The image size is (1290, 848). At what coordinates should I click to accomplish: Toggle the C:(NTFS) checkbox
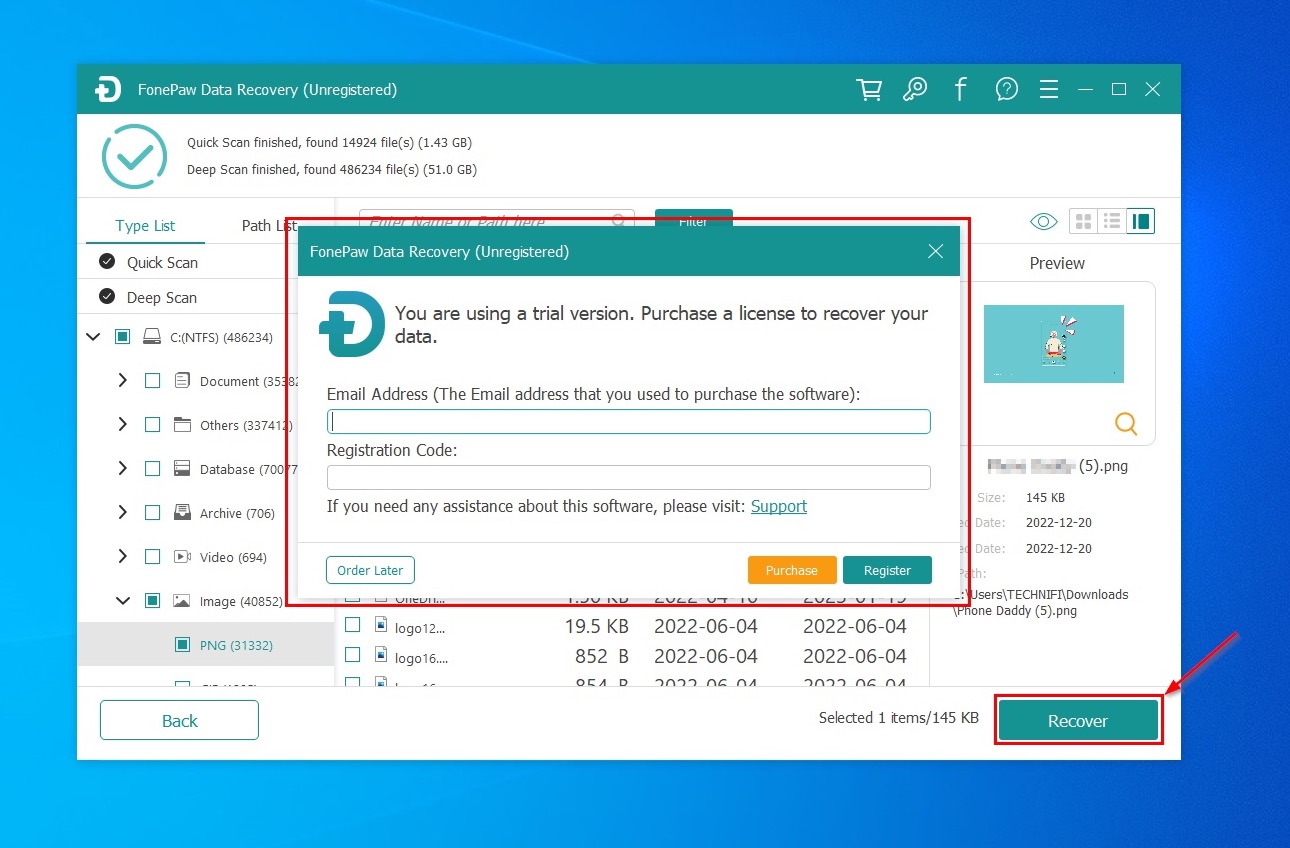122,337
